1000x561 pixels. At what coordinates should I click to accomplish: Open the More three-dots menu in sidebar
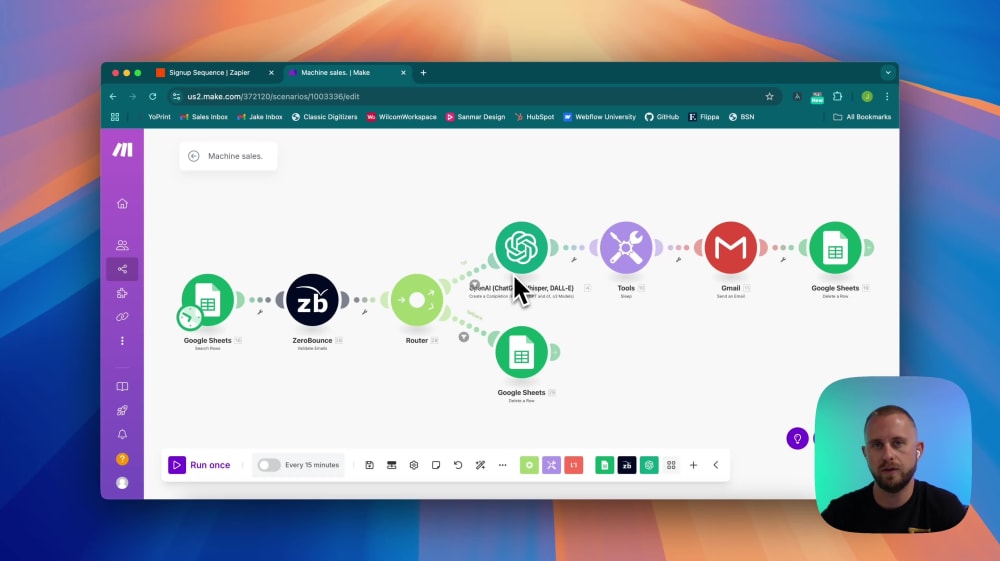(x=122, y=341)
